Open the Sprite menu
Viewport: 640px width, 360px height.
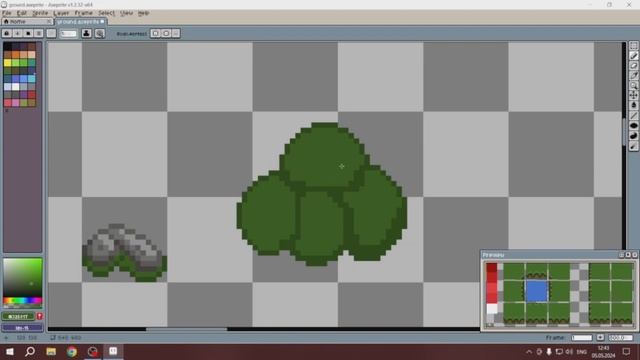point(40,13)
